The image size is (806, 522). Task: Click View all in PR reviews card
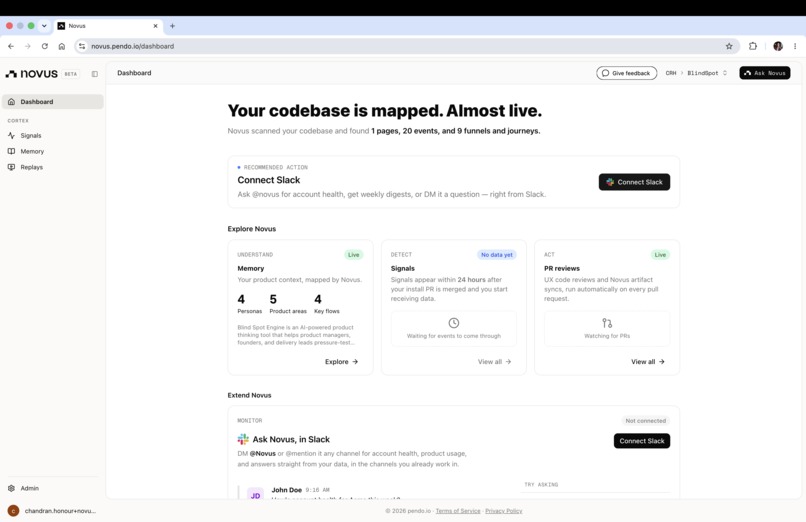tap(648, 362)
